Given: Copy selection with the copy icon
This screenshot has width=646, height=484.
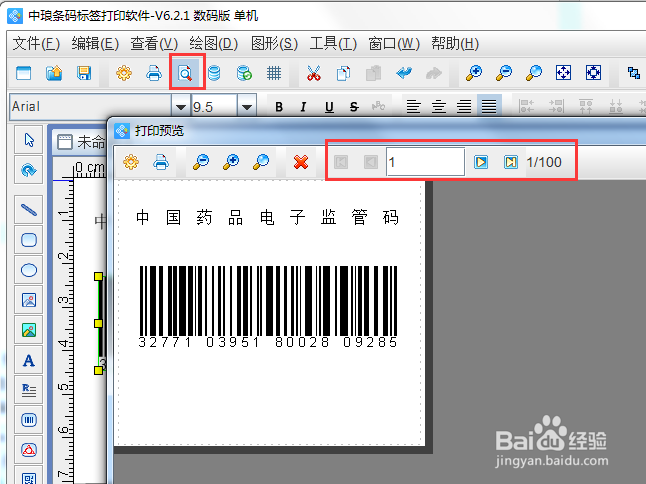Looking at the screenshot, I should pyautogui.click(x=343, y=73).
